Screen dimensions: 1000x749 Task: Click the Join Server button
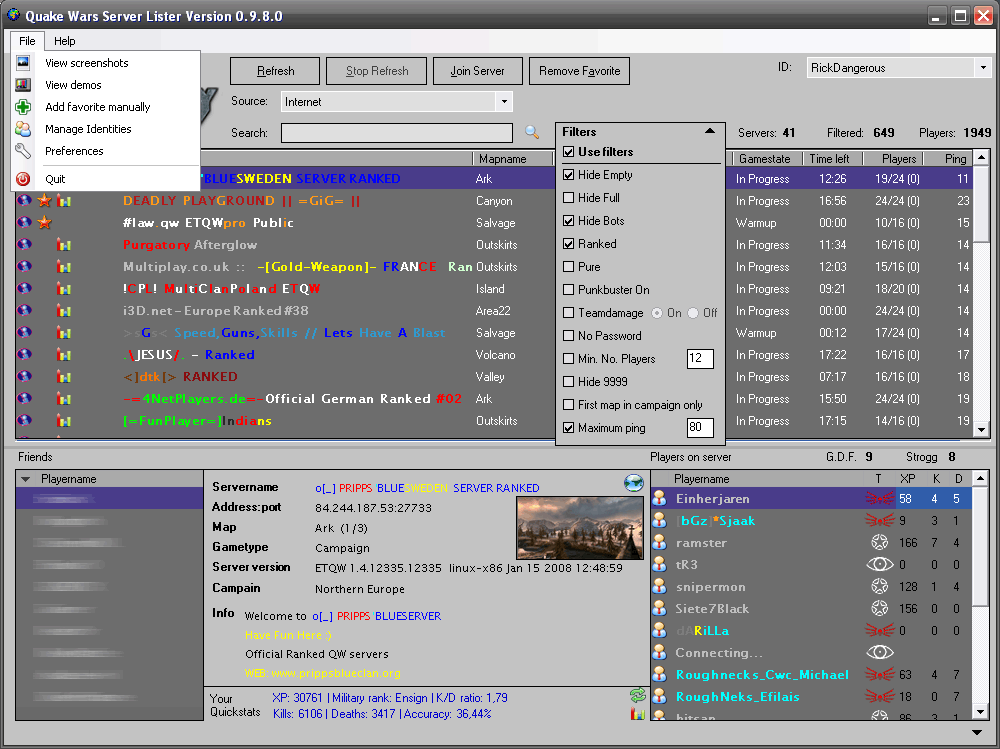tap(477, 71)
